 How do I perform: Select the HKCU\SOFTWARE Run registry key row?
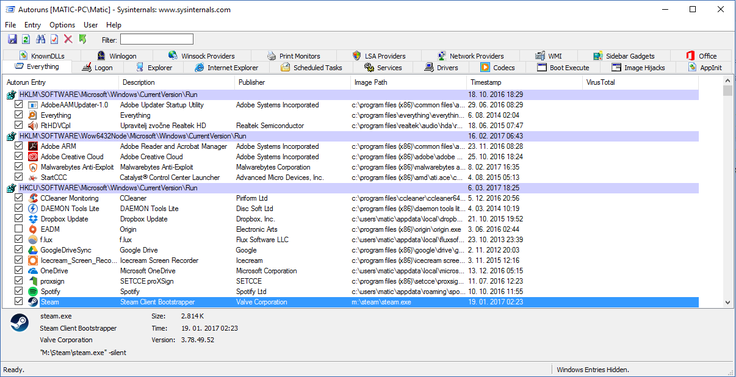point(352,188)
